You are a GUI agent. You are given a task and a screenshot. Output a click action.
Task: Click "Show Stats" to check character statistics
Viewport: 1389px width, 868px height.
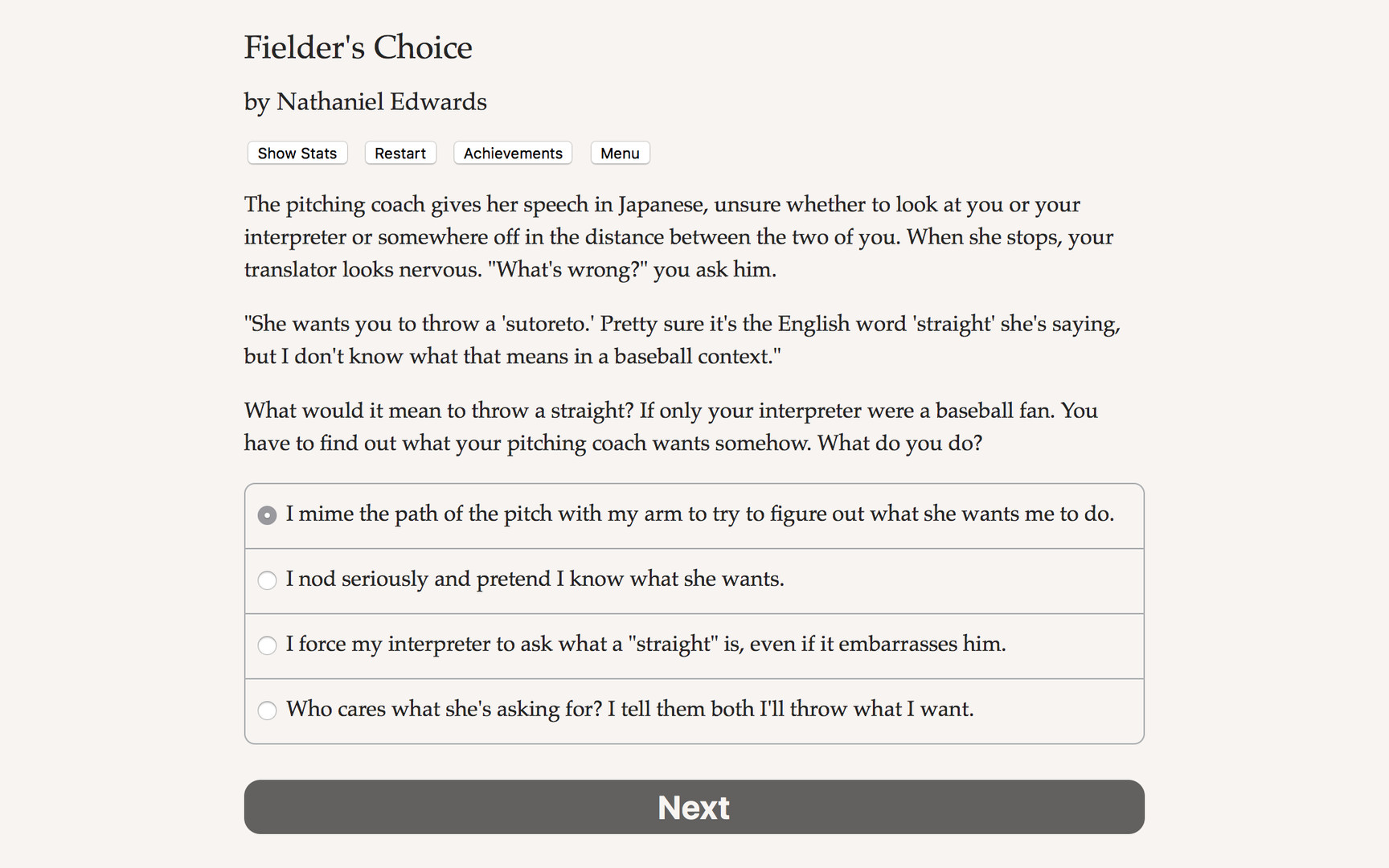(297, 153)
